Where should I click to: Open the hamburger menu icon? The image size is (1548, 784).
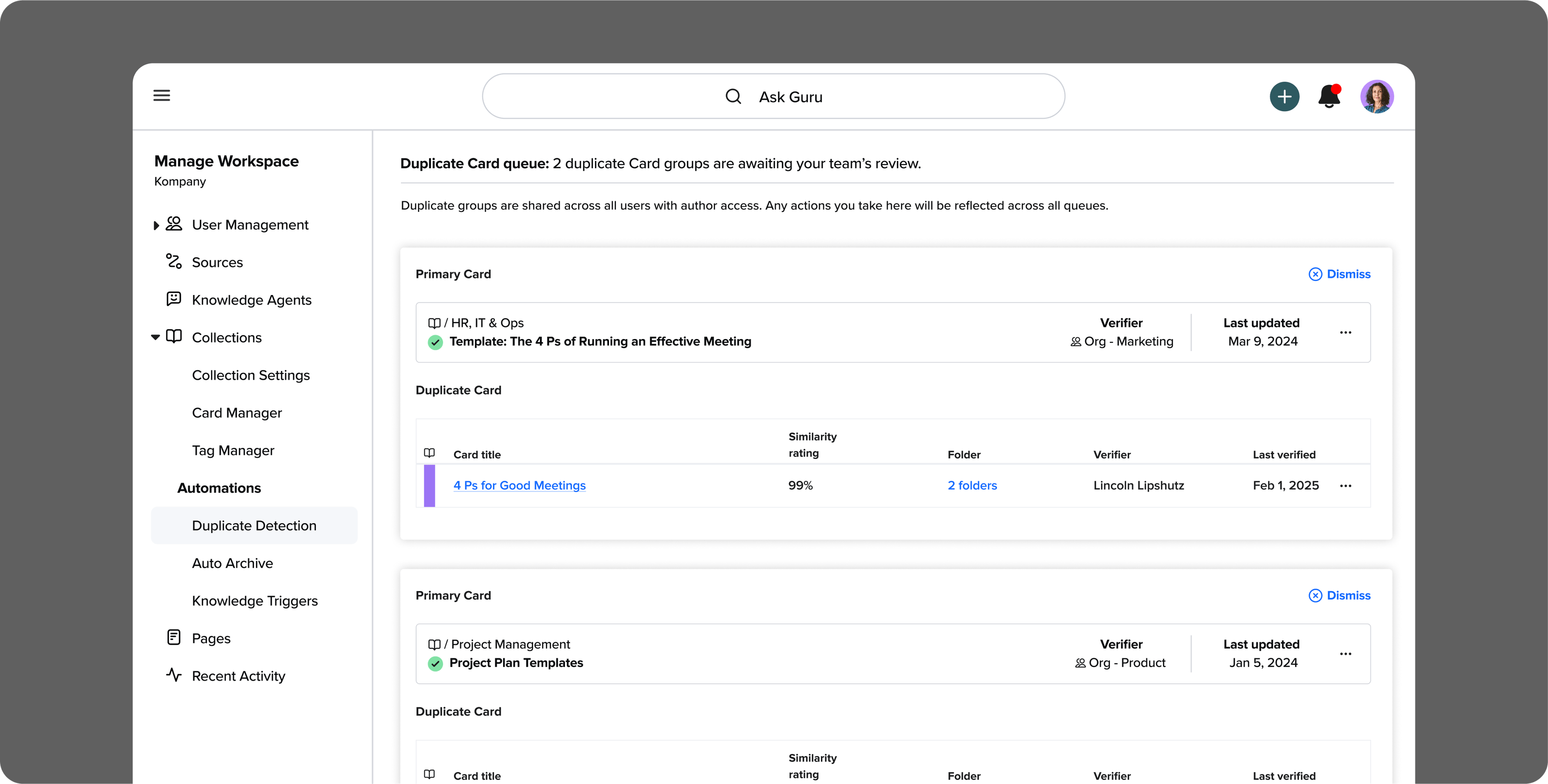click(162, 96)
